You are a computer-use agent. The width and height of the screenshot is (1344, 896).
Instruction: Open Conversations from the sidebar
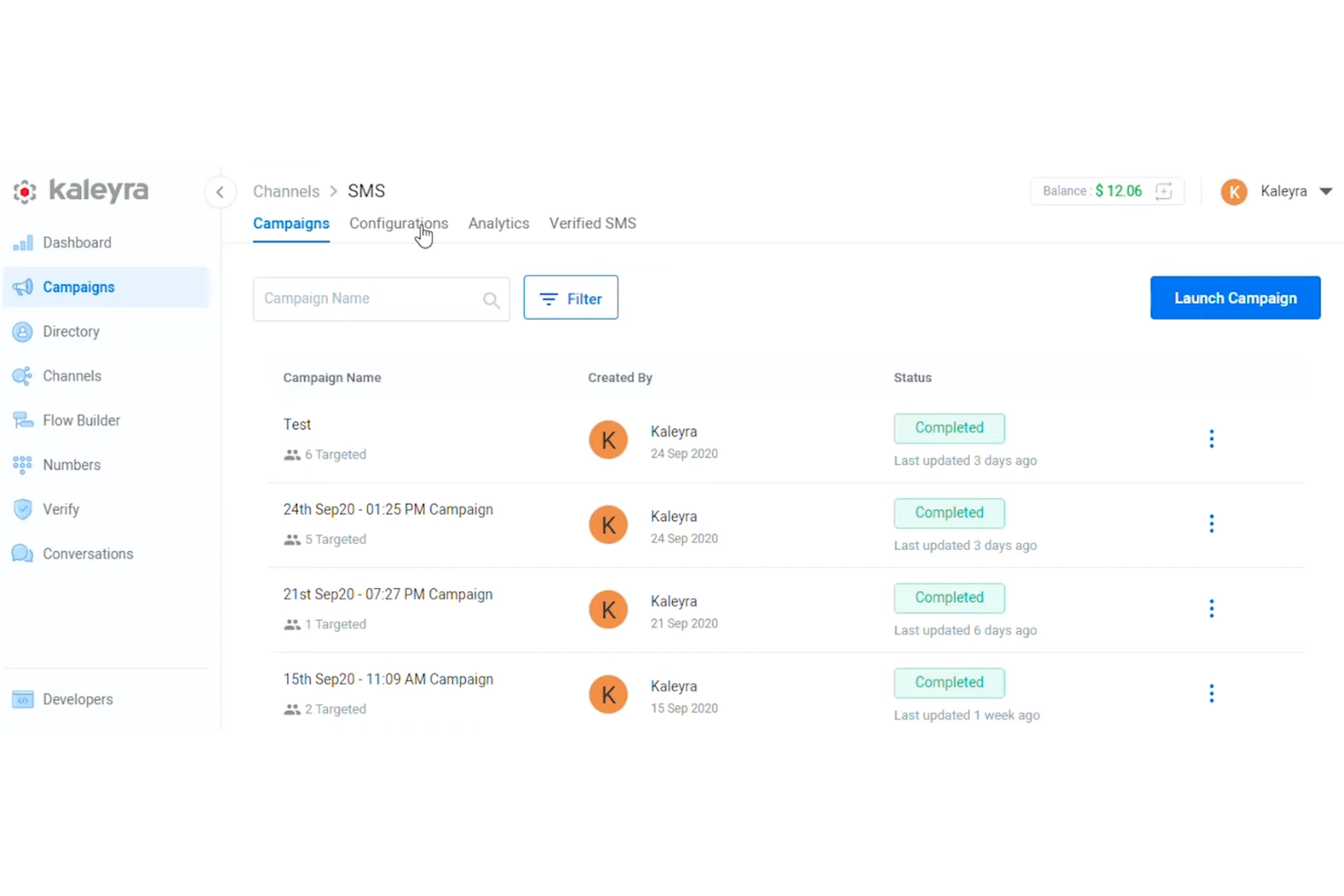click(x=87, y=554)
